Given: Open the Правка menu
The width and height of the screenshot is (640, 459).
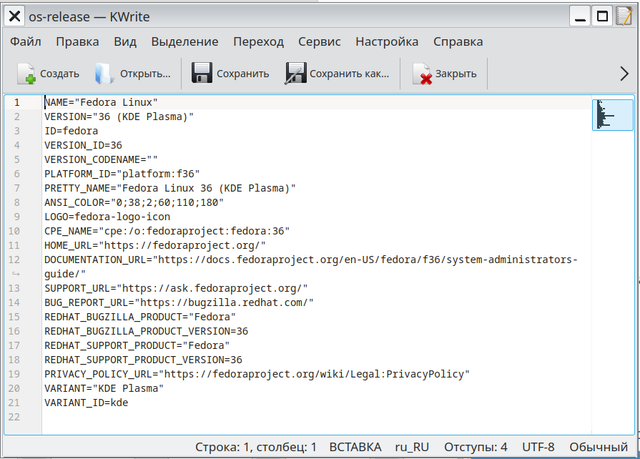Looking at the screenshot, I should tap(77, 42).
